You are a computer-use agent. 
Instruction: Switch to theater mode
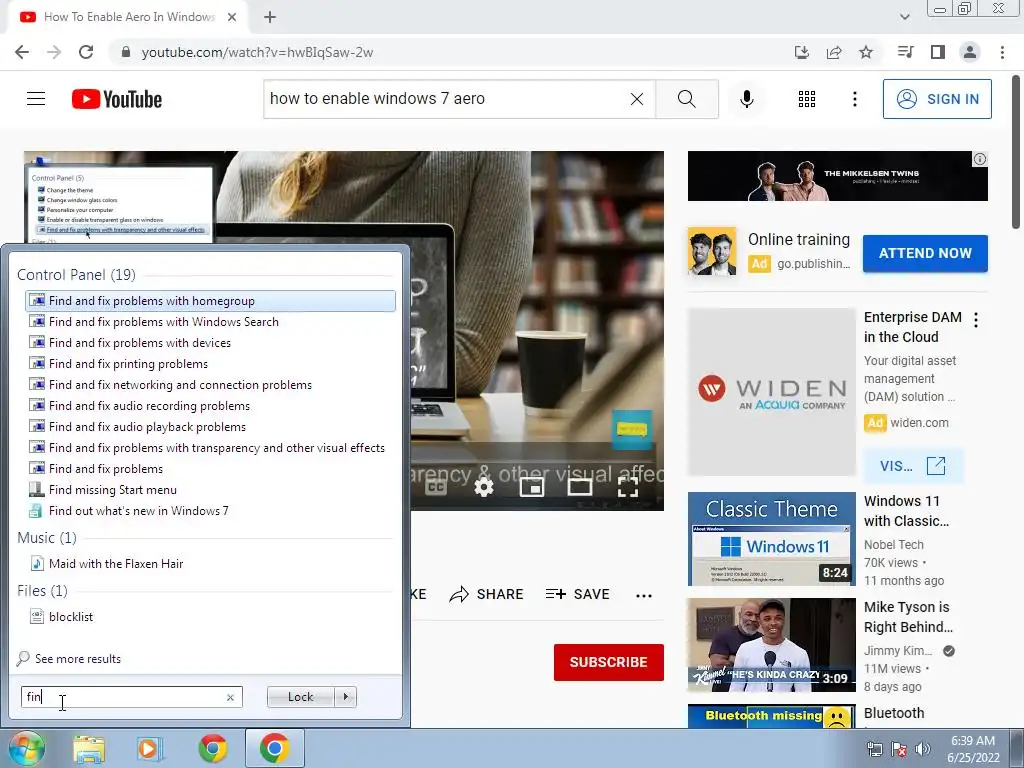tap(579, 487)
